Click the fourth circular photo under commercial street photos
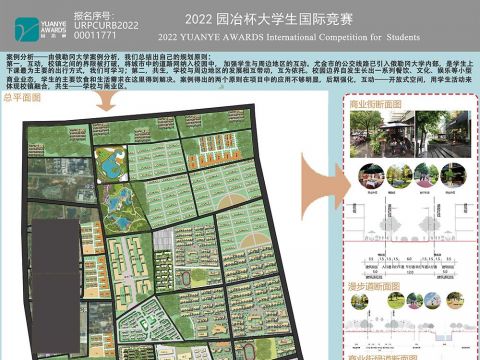 coord(453,176)
